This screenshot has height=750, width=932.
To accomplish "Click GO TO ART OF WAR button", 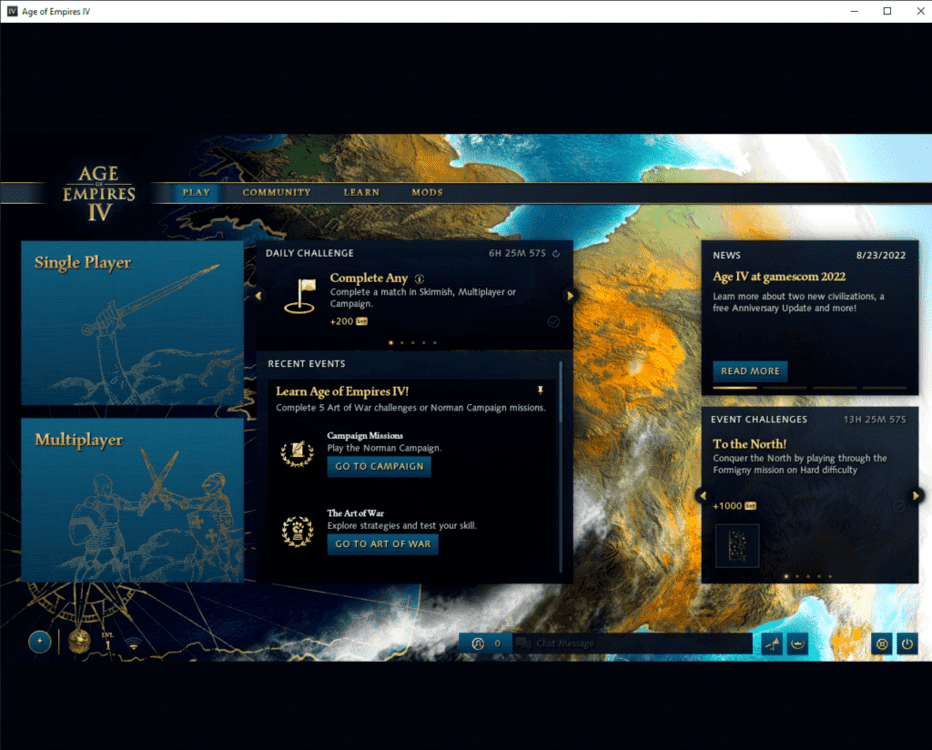I will [383, 544].
